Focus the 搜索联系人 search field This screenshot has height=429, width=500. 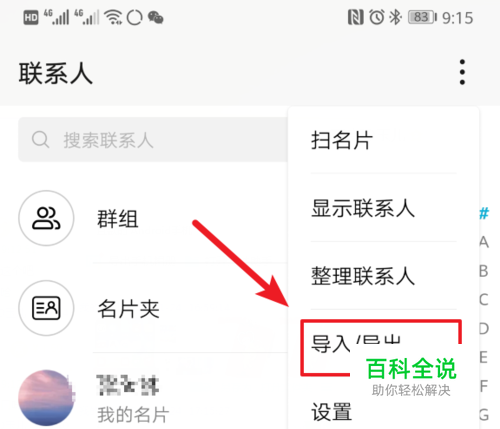(153, 139)
